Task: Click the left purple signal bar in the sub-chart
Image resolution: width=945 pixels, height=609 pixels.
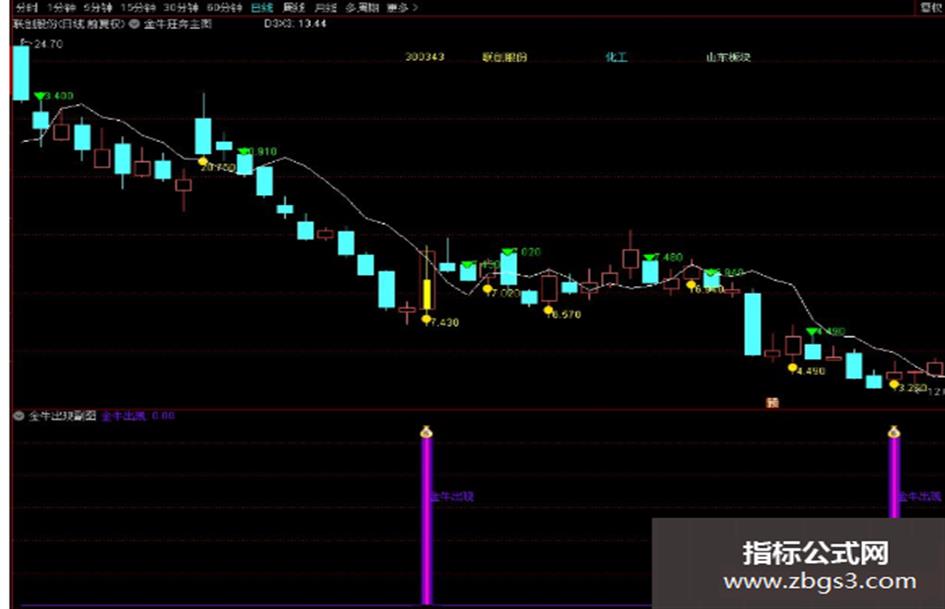Action: pos(427,521)
